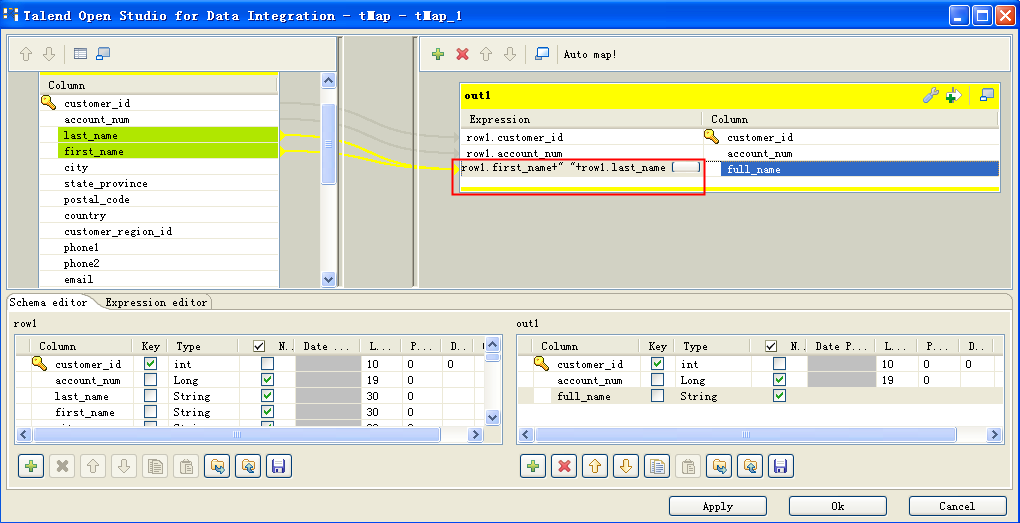This screenshot has width=1020, height=523.
Task: Select the Schema editor tab
Action: [48, 302]
